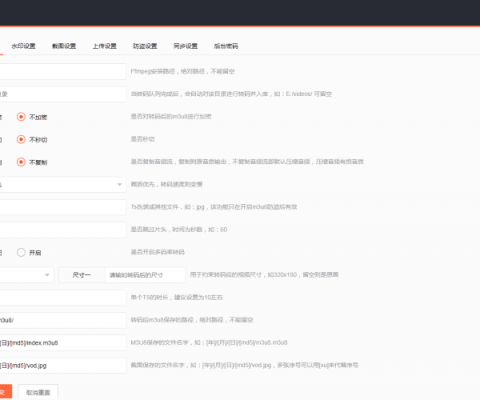Go to the 防盗设置 tab

click(x=145, y=46)
